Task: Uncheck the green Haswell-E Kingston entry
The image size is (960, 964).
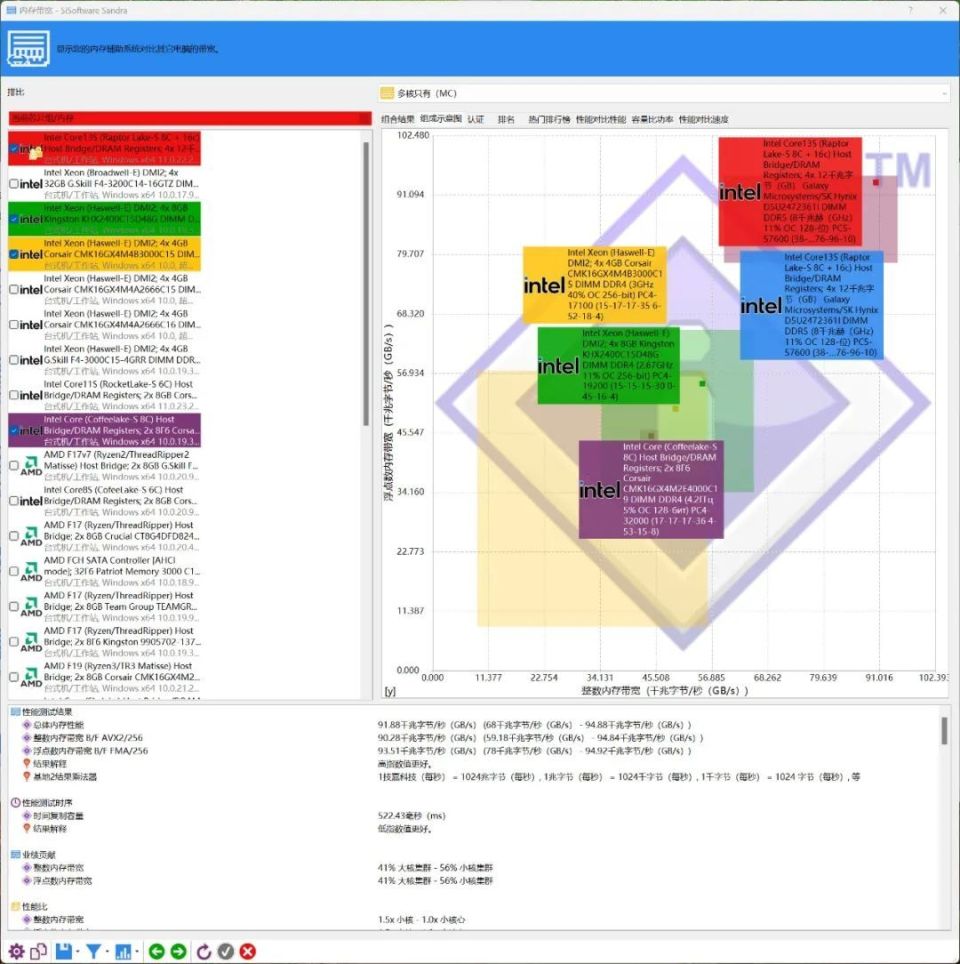Action: click(x=14, y=219)
